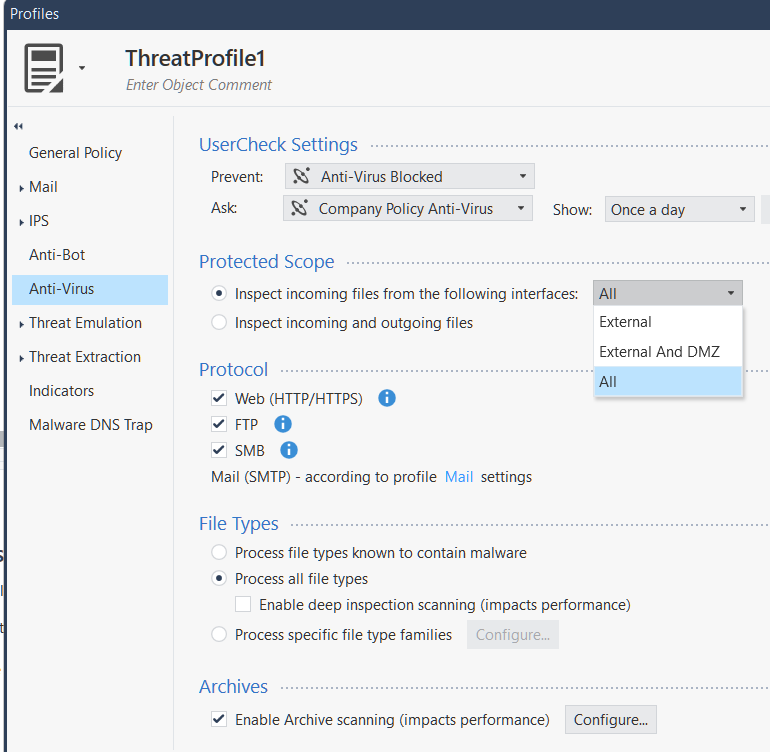Click the Mail profile settings link
The image size is (770, 752).
[459, 477]
